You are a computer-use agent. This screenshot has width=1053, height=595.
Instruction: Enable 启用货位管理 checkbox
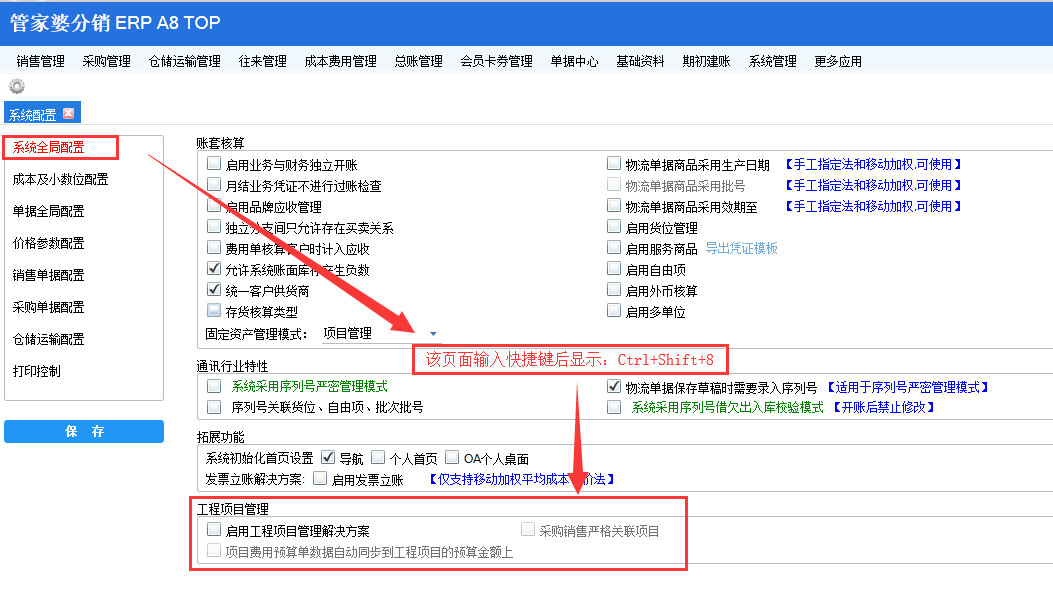[614, 226]
